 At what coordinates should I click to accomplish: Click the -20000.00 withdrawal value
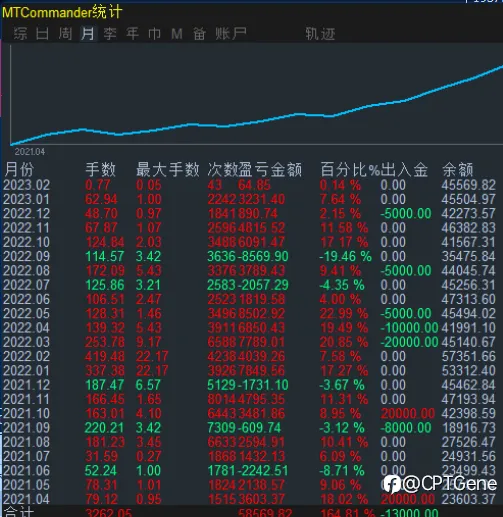[409, 342]
